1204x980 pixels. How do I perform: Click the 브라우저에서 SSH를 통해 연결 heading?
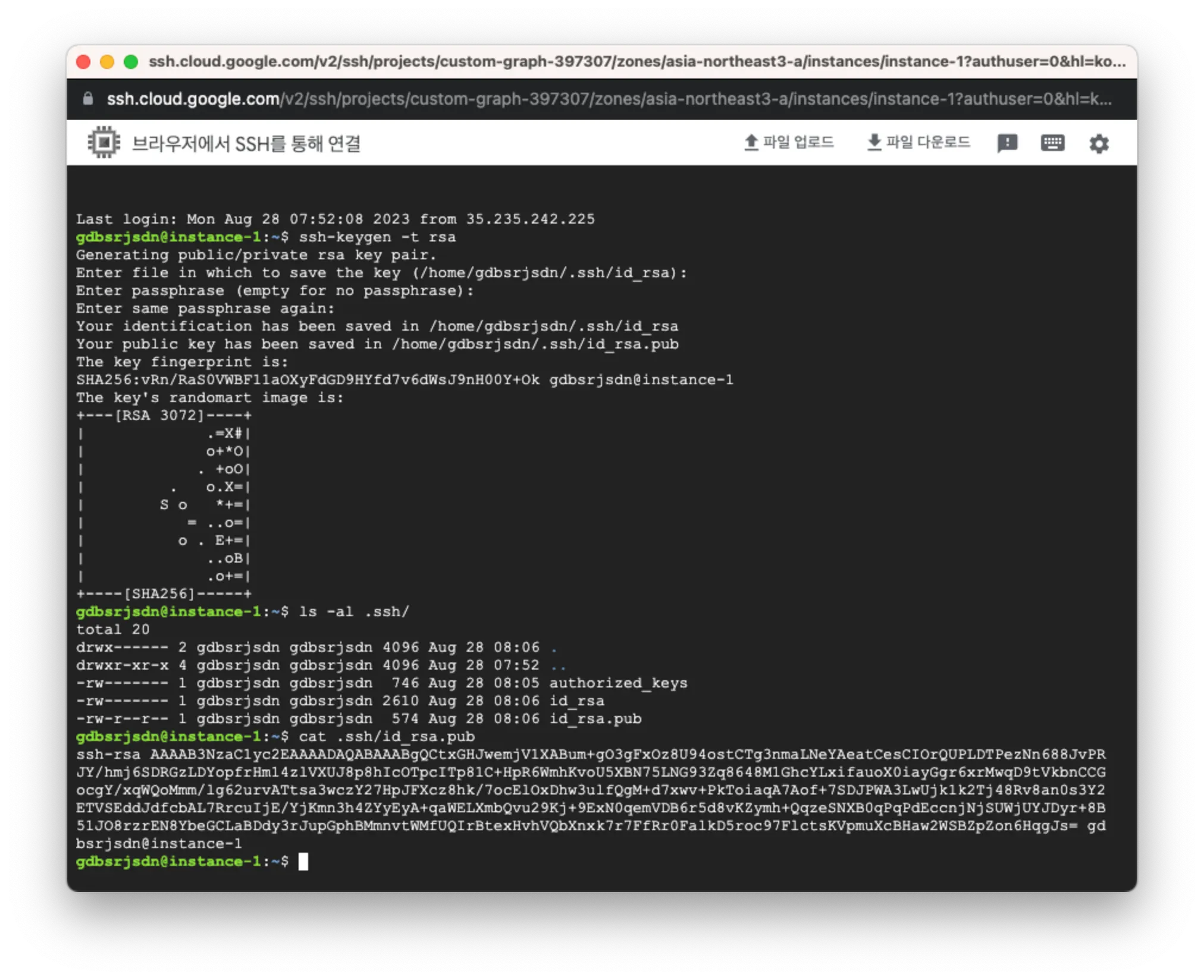coord(246,143)
